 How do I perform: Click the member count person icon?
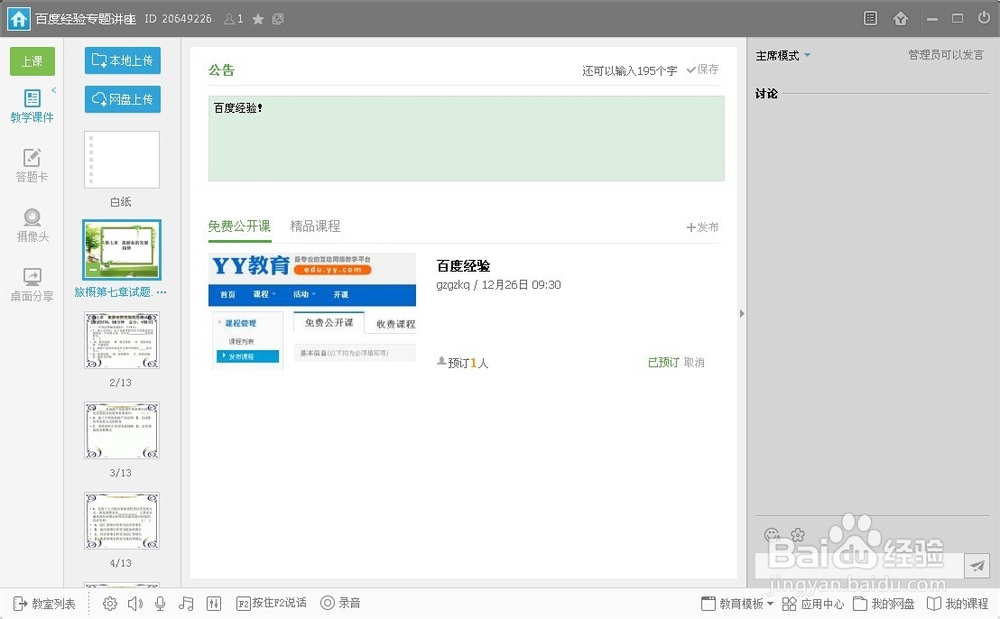coord(229,19)
